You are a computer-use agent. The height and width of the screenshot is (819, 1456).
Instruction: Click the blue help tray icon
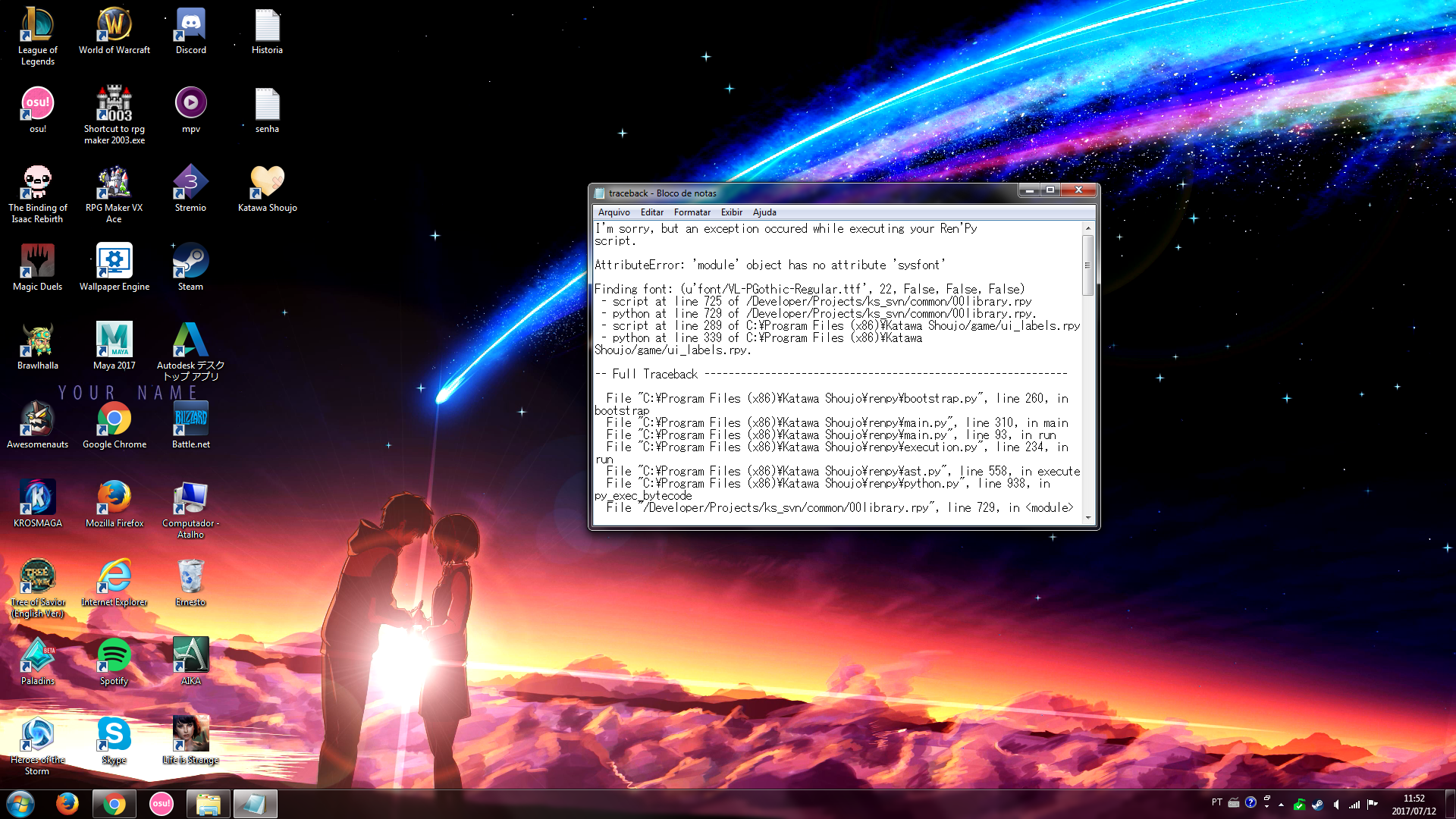click(1250, 802)
